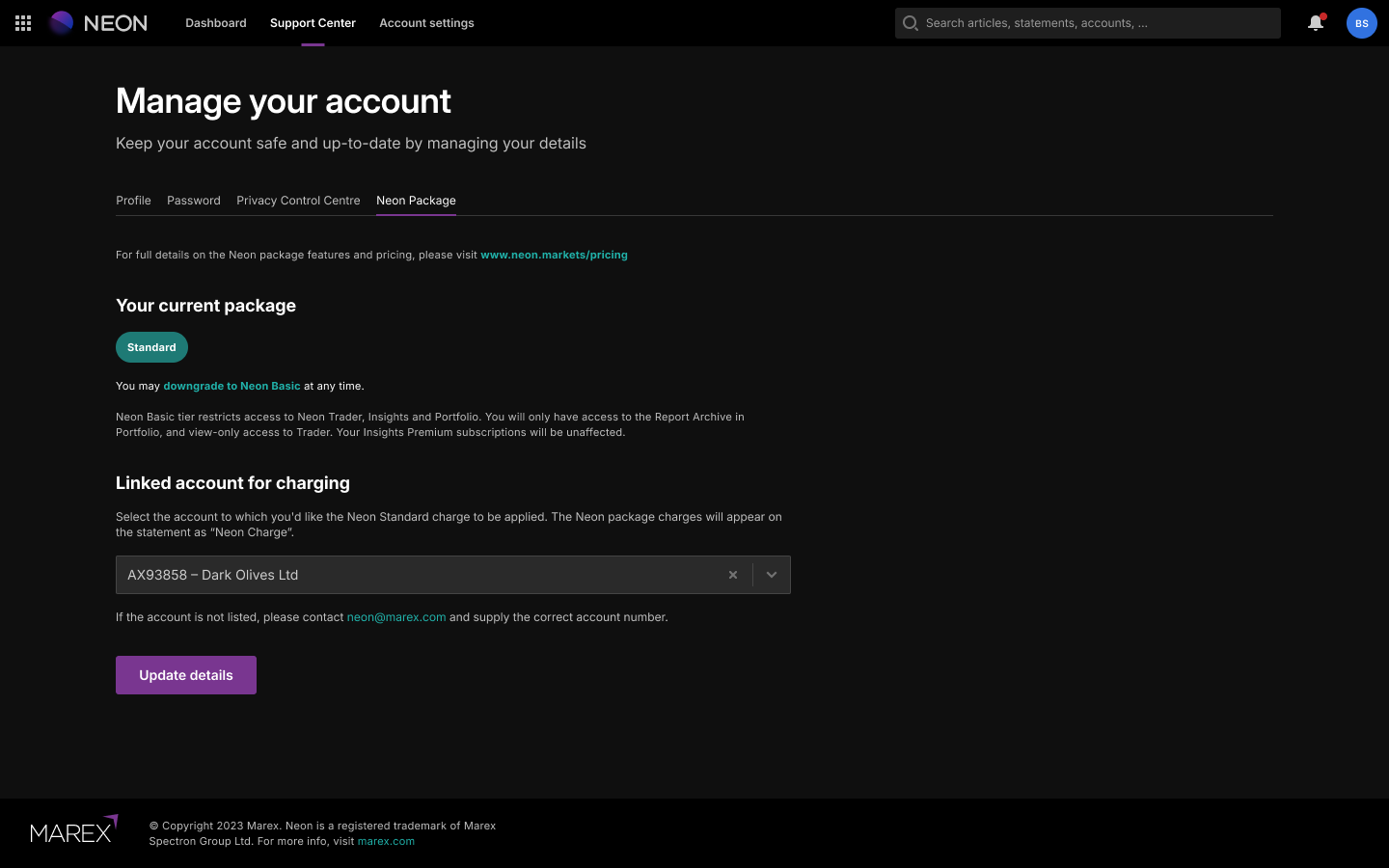Focus the search articles input field
This screenshot has width=1389, height=868.
point(1088,23)
